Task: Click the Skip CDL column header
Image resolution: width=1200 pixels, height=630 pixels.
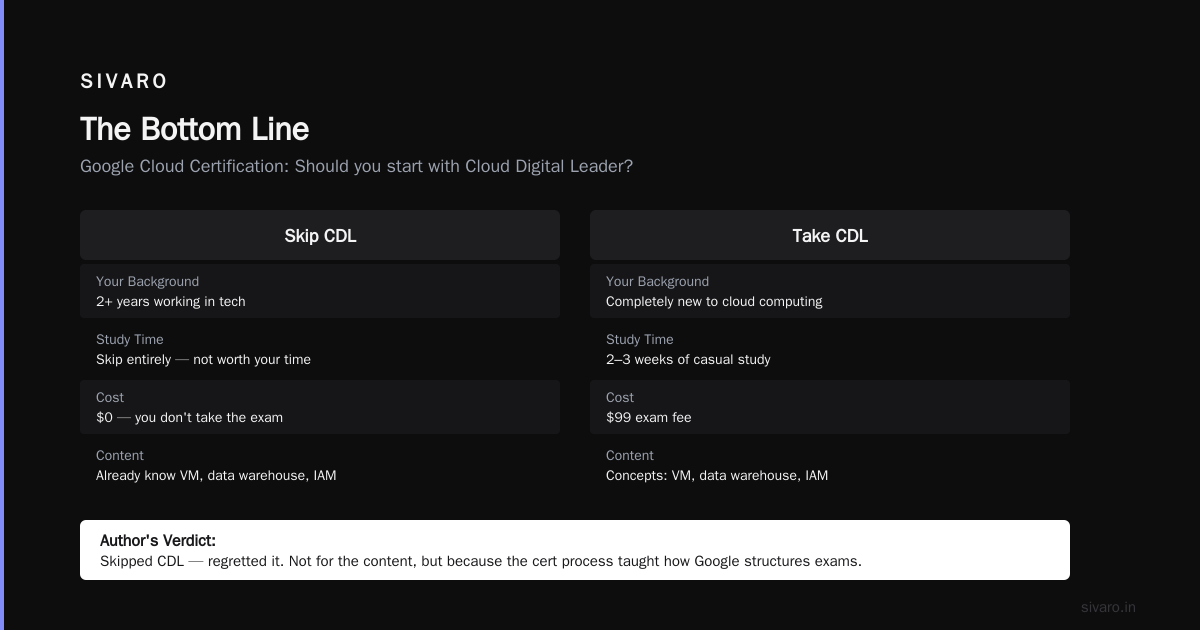Action: pyautogui.click(x=320, y=235)
